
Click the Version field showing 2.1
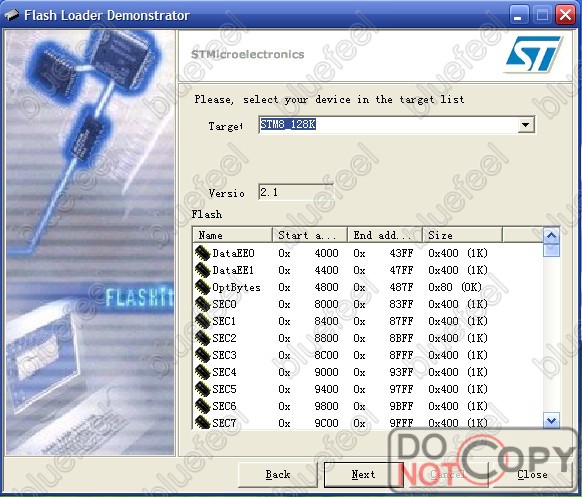(x=295, y=192)
